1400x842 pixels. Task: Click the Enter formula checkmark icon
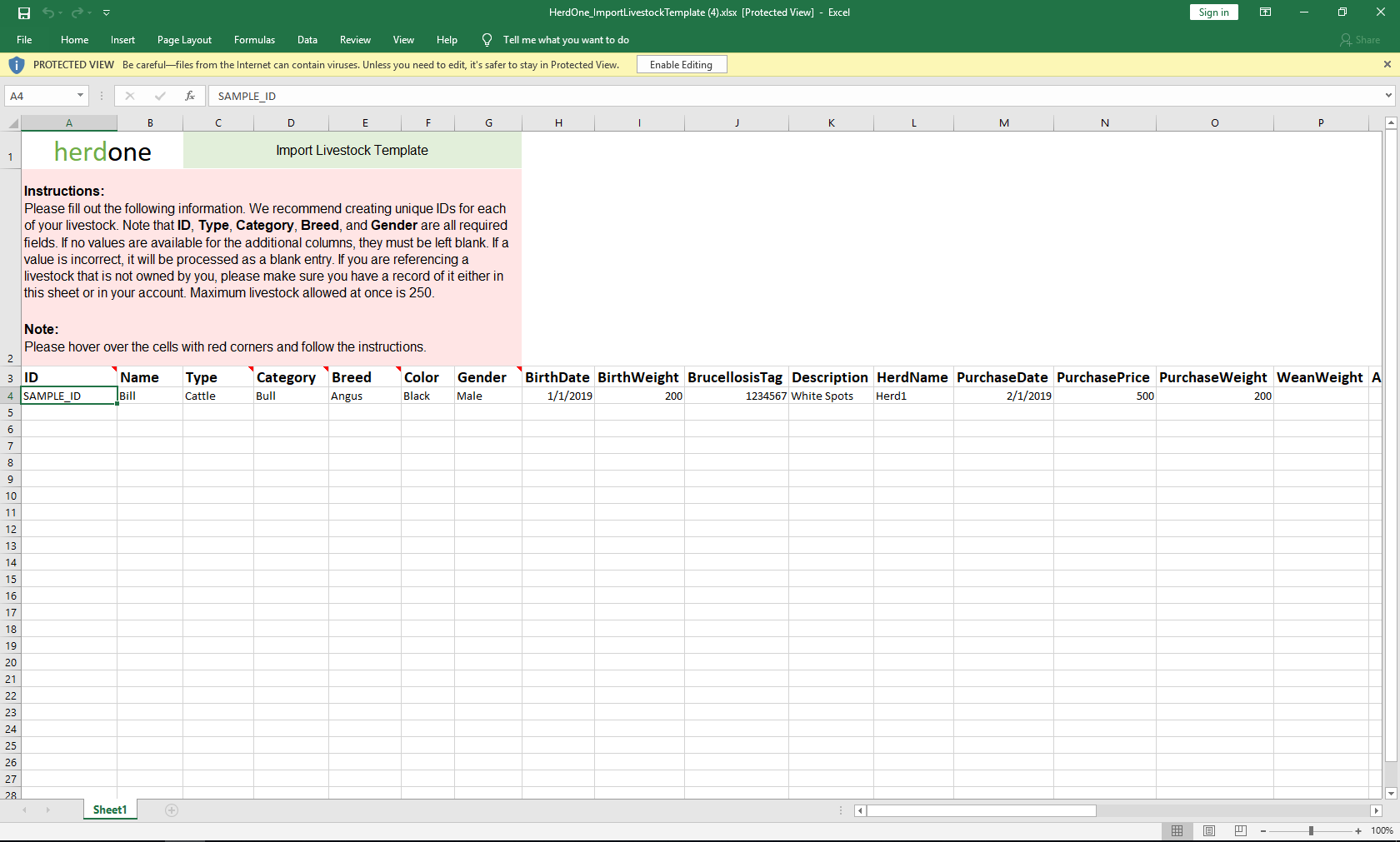tap(160, 96)
